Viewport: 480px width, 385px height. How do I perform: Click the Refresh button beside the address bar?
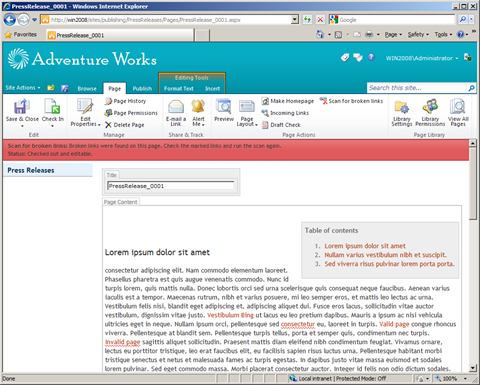pos(307,20)
